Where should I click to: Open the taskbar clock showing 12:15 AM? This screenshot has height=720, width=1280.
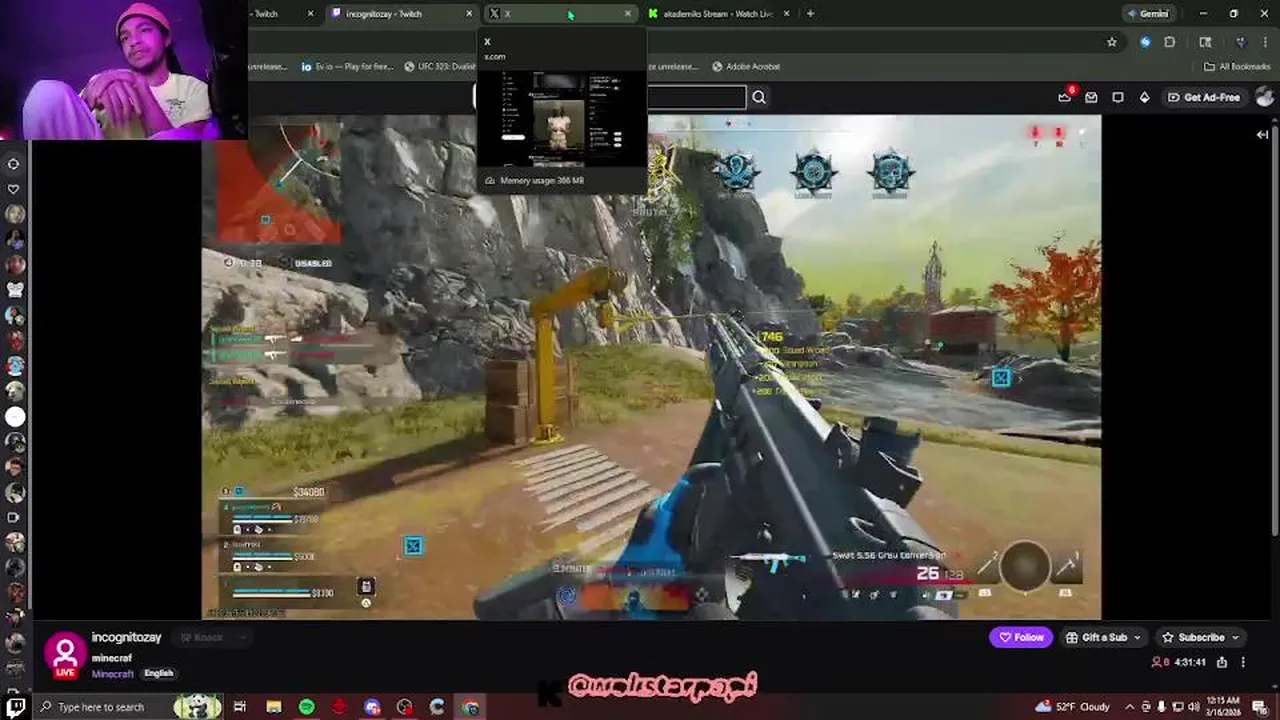pyautogui.click(x=1224, y=706)
